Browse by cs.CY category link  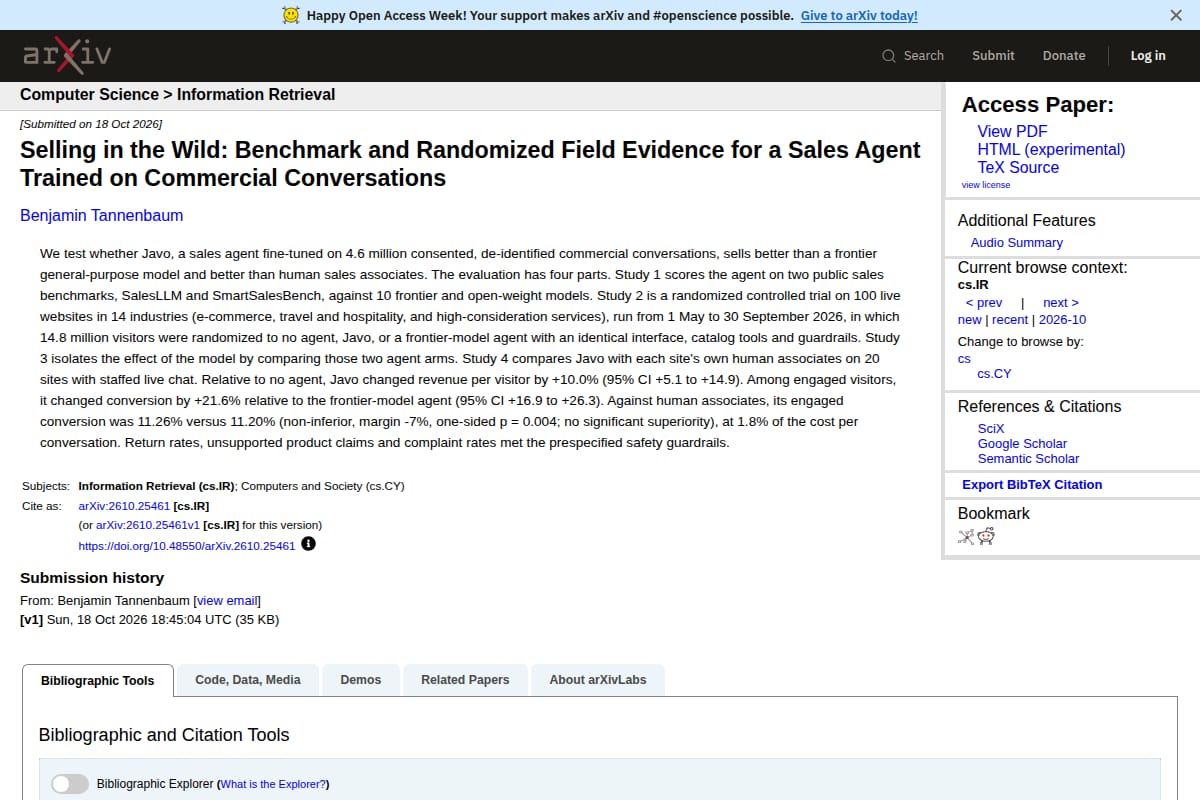994,373
